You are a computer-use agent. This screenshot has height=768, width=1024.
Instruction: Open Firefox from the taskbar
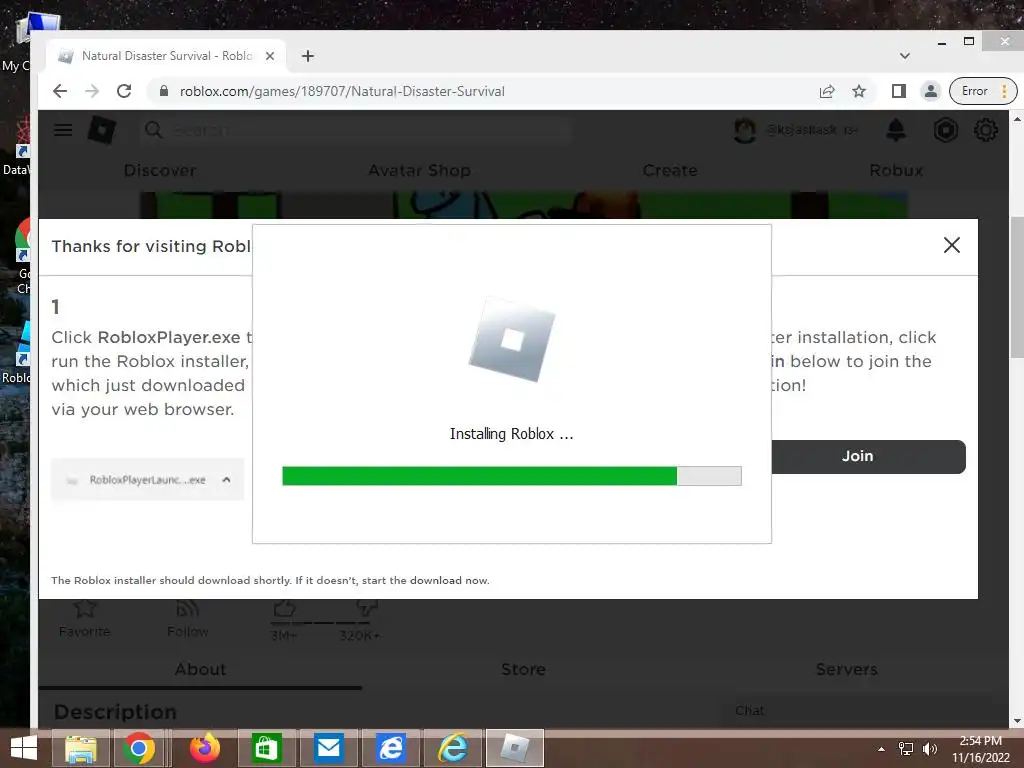coord(204,748)
